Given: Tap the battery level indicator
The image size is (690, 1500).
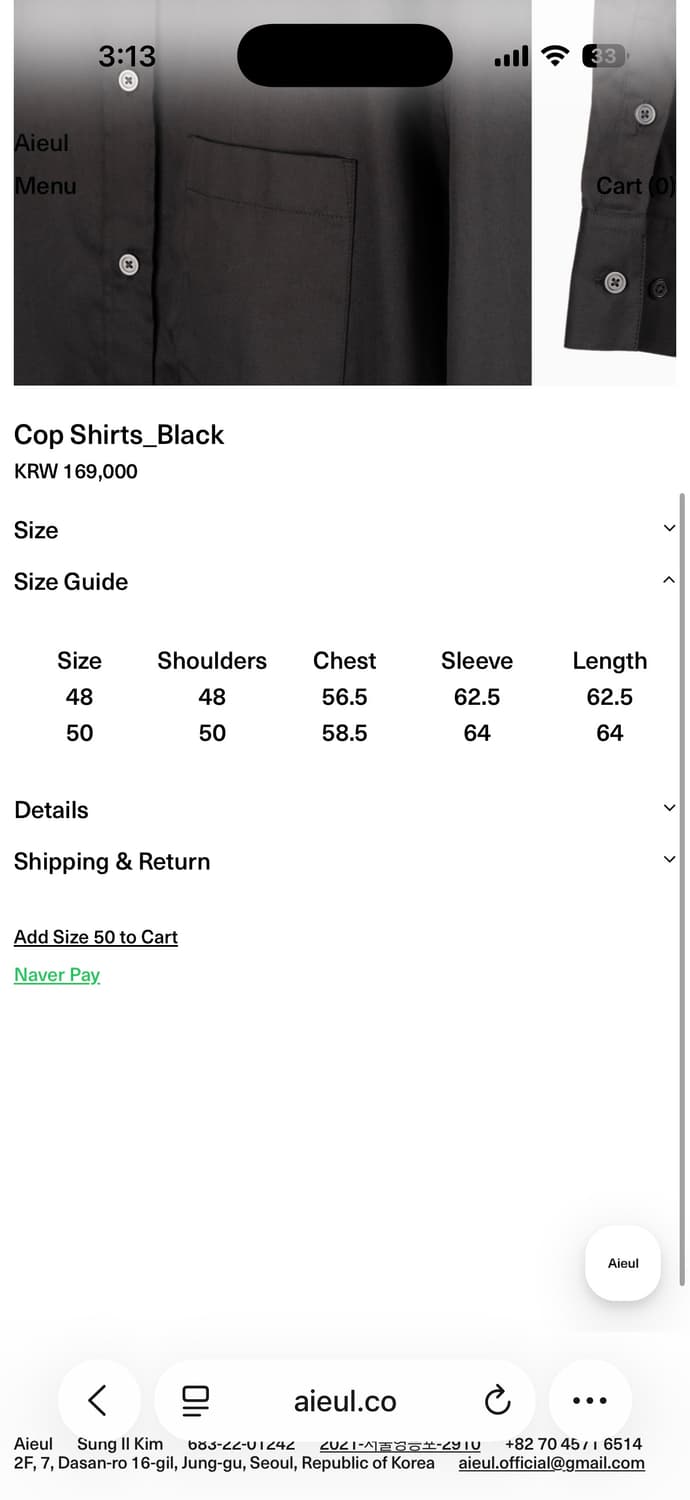Looking at the screenshot, I should [604, 56].
